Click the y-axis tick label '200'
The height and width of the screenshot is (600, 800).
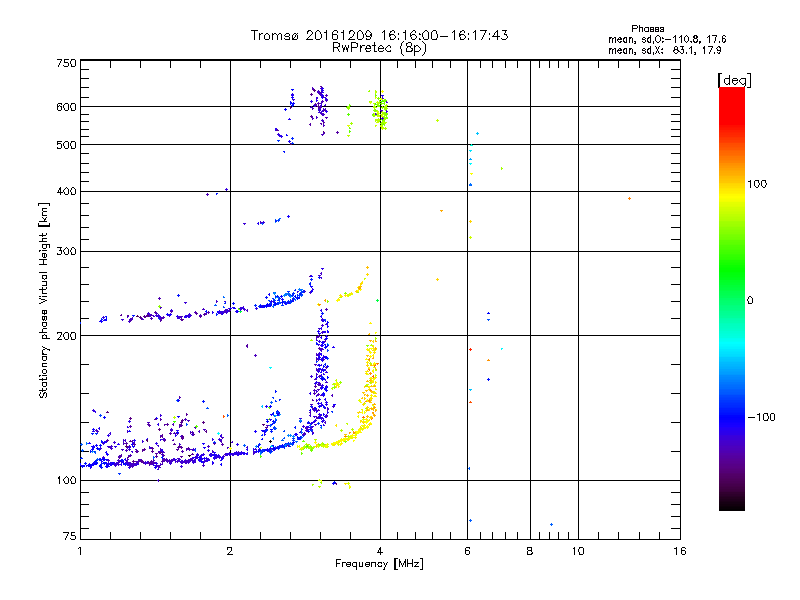click(x=66, y=336)
